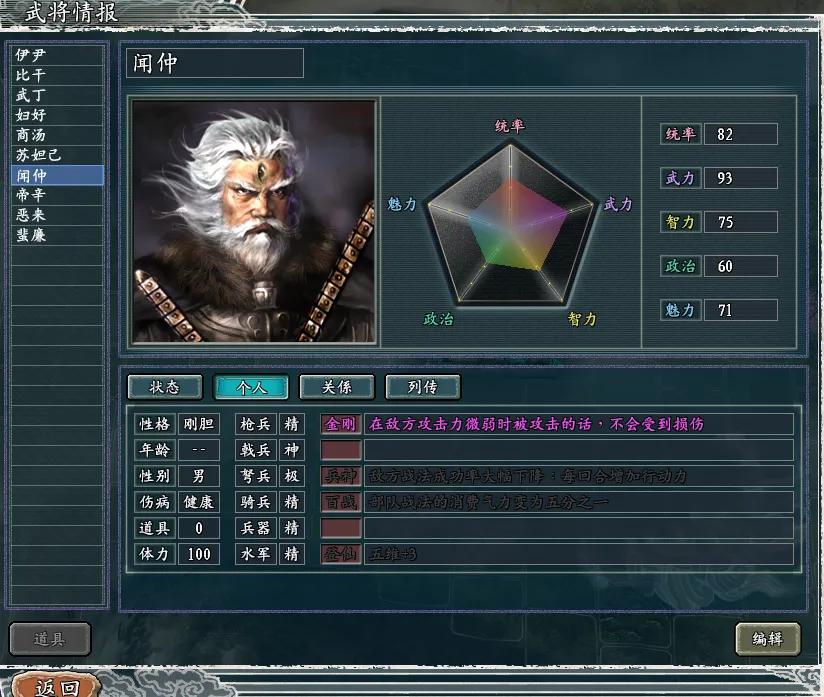Click the 兵神 skill description text

pyautogui.click(x=528, y=476)
